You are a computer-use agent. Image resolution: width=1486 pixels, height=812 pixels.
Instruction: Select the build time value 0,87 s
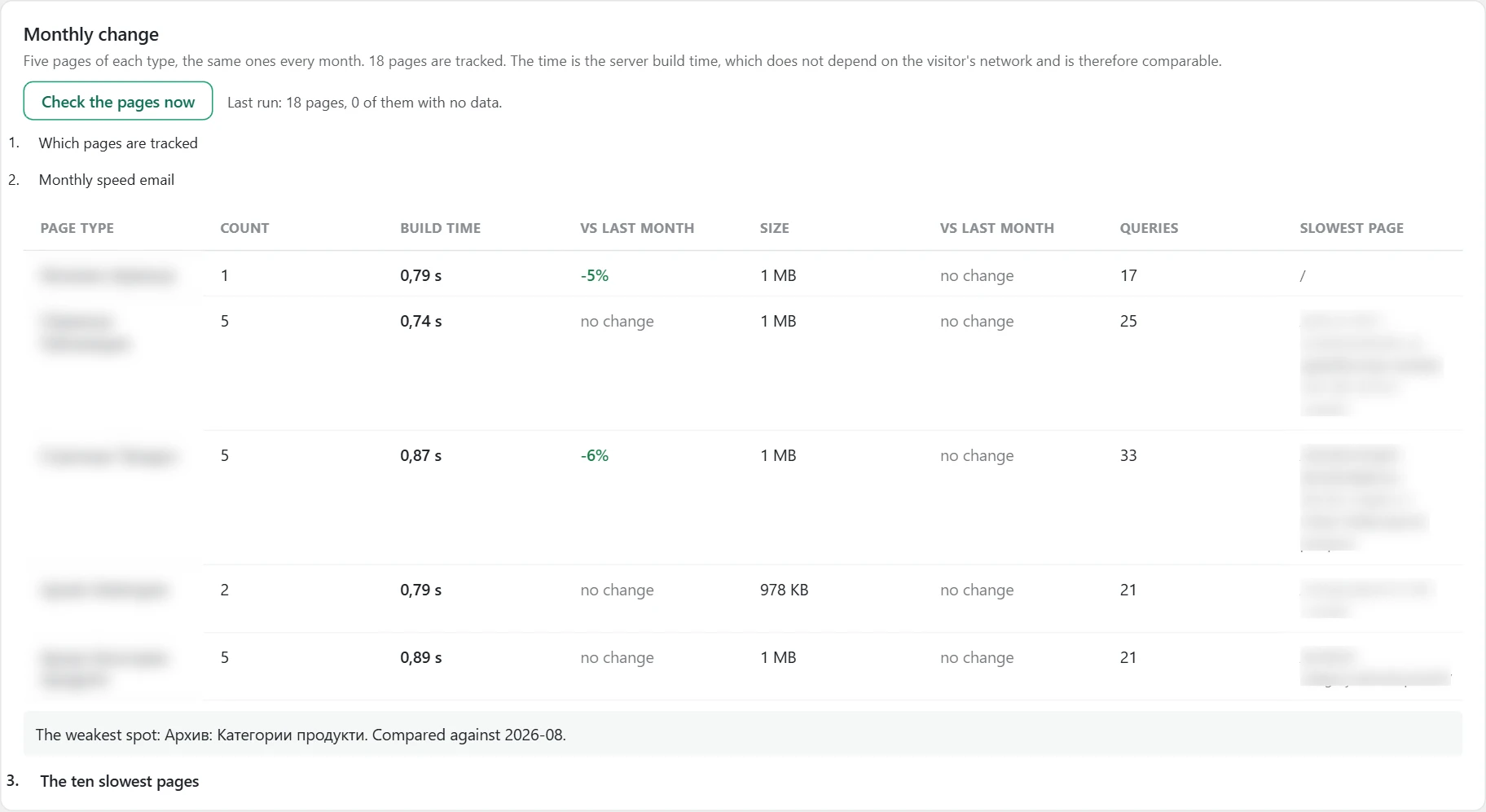(x=421, y=455)
